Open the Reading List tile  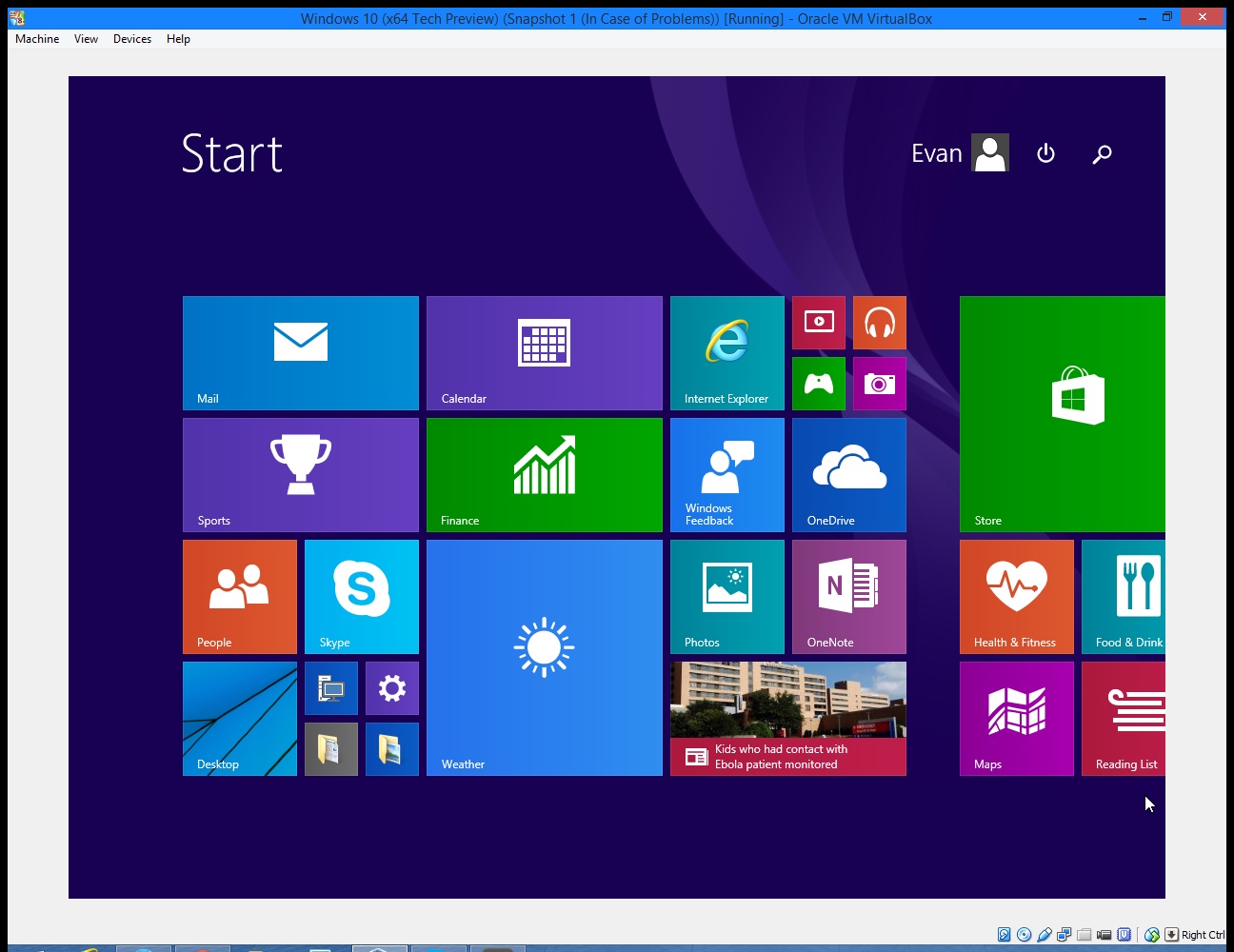click(x=1124, y=719)
